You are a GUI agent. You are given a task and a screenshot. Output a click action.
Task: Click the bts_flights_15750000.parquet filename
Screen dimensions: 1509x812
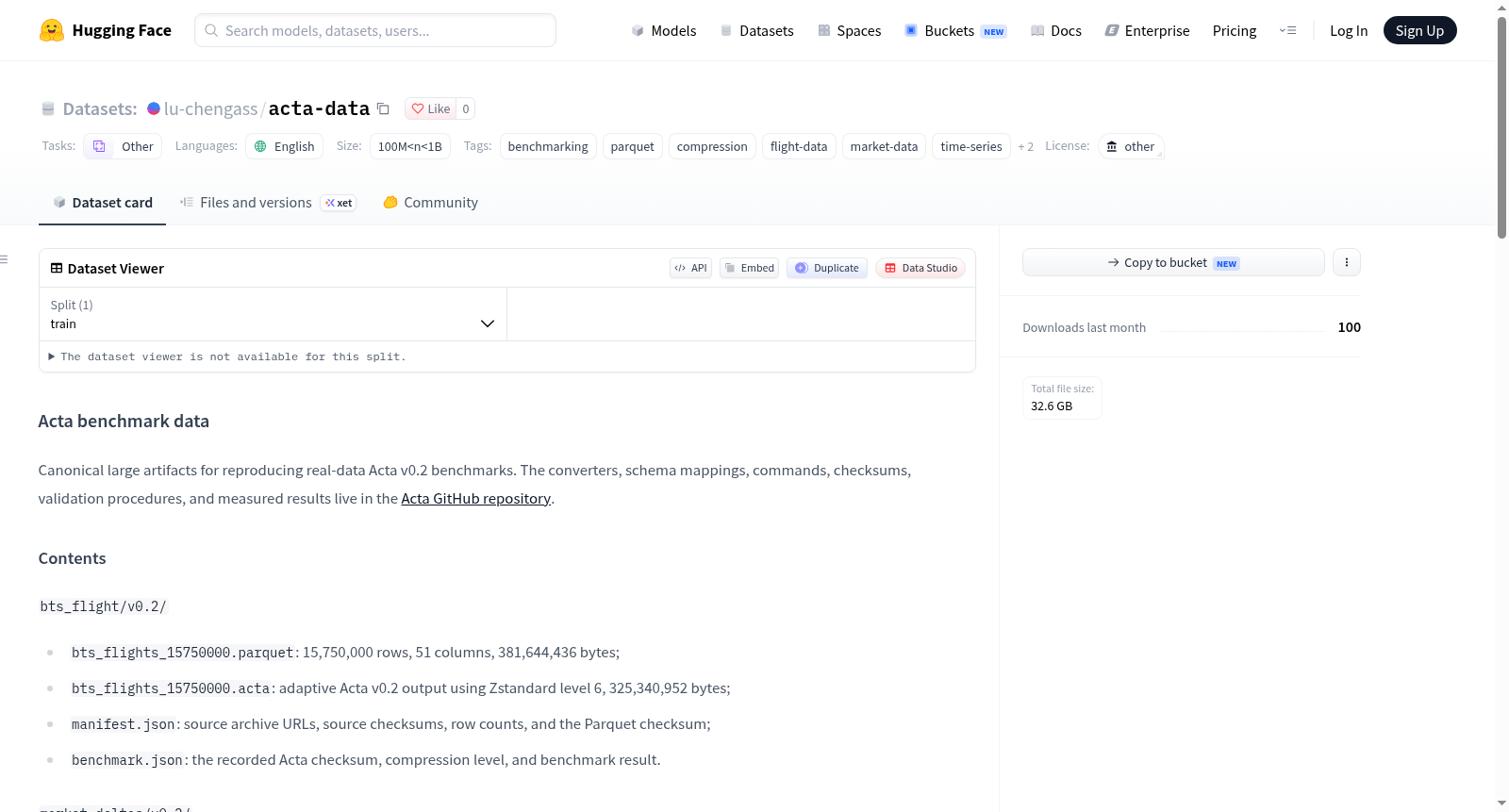[x=183, y=652]
